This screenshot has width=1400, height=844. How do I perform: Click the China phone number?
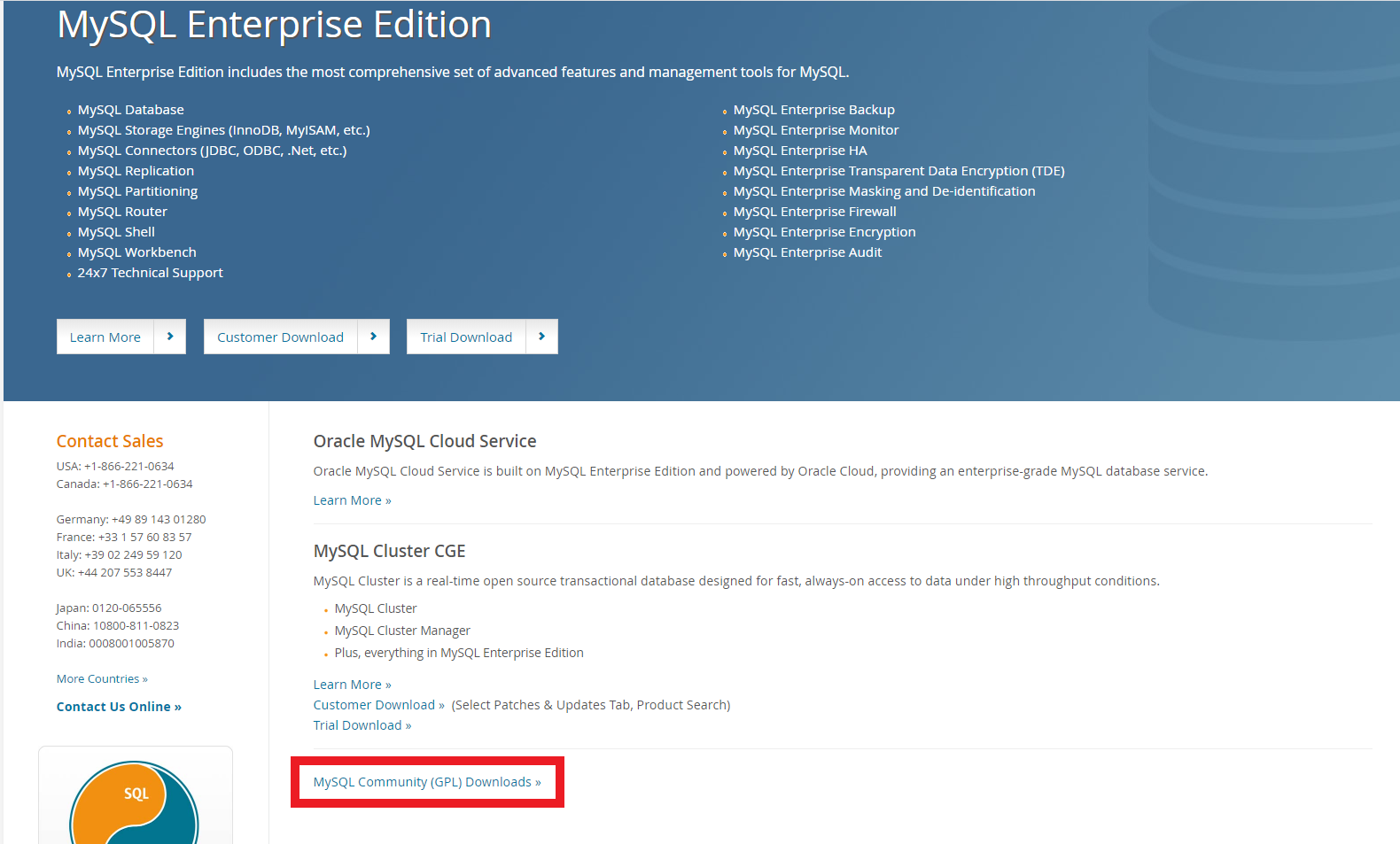coord(136,626)
